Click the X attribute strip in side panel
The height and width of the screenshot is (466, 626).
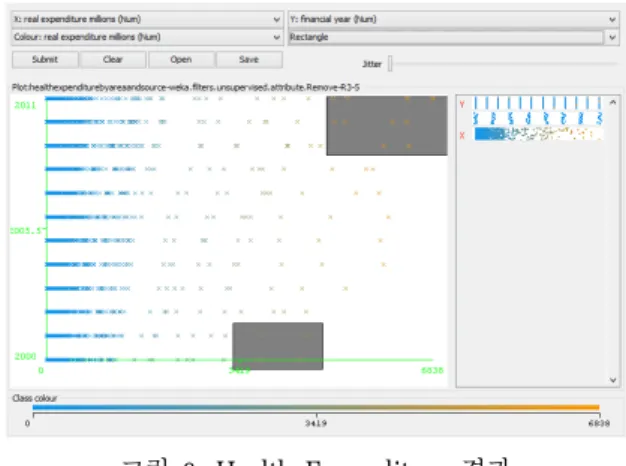point(538,134)
